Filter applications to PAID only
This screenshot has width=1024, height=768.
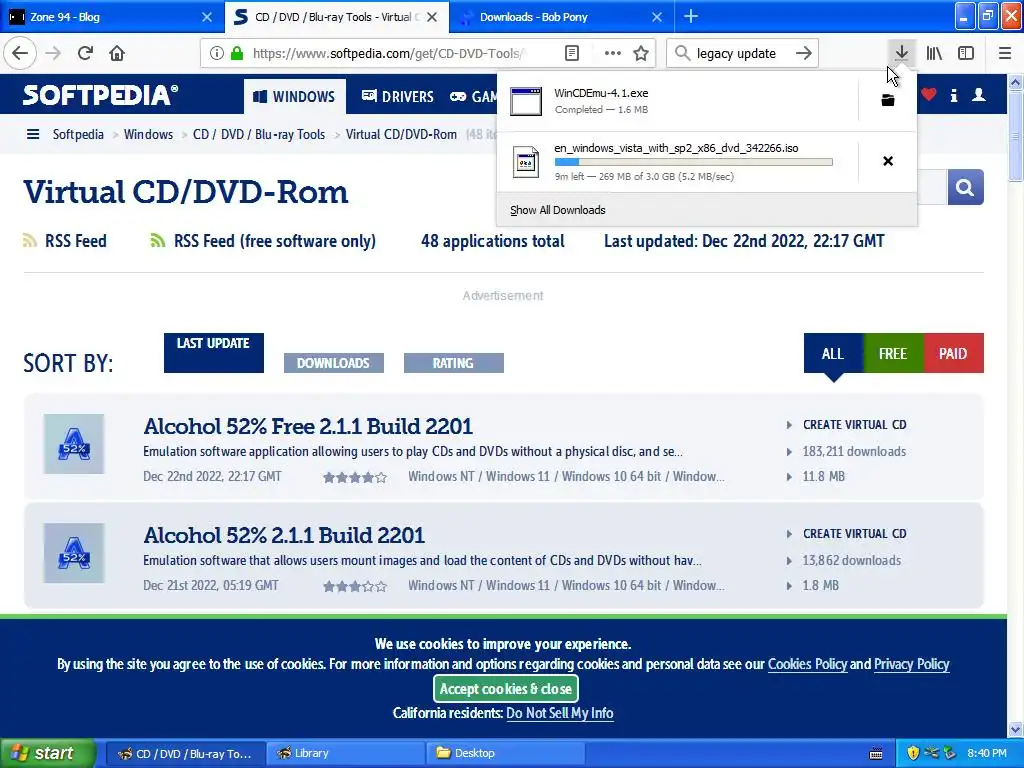pyautogui.click(x=953, y=353)
